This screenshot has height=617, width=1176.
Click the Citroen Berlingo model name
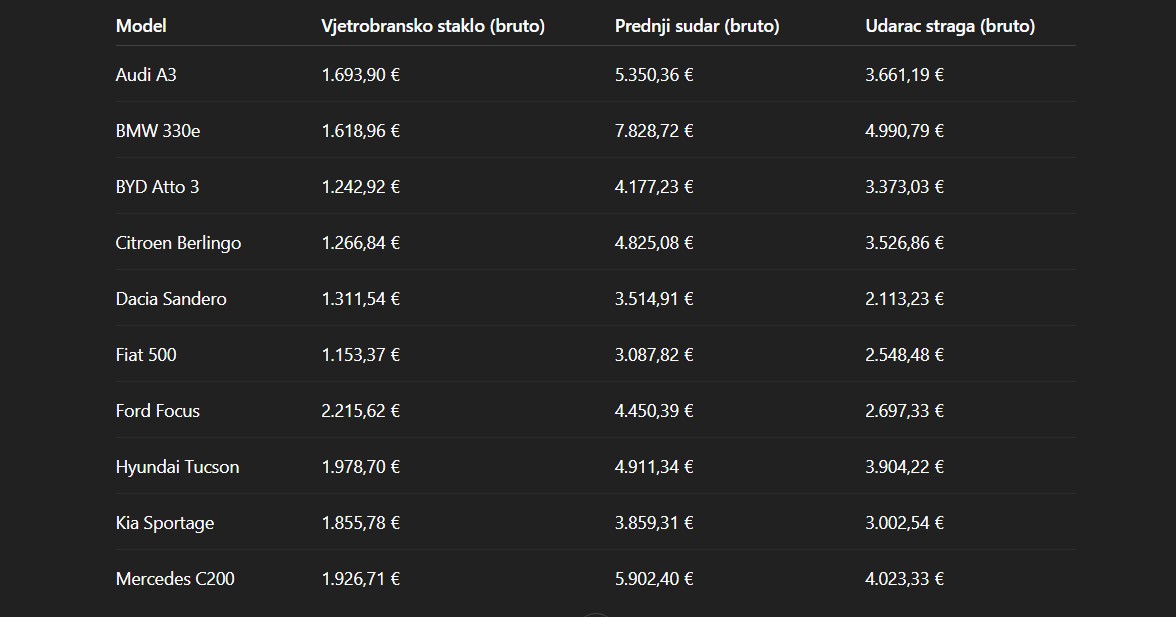click(178, 242)
